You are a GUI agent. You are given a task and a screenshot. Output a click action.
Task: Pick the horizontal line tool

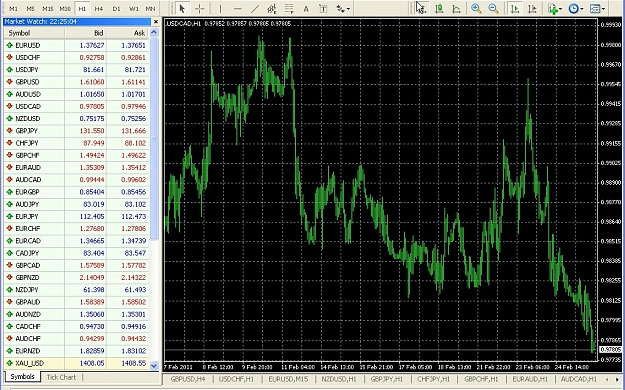pyautogui.click(x=238, y=8)
